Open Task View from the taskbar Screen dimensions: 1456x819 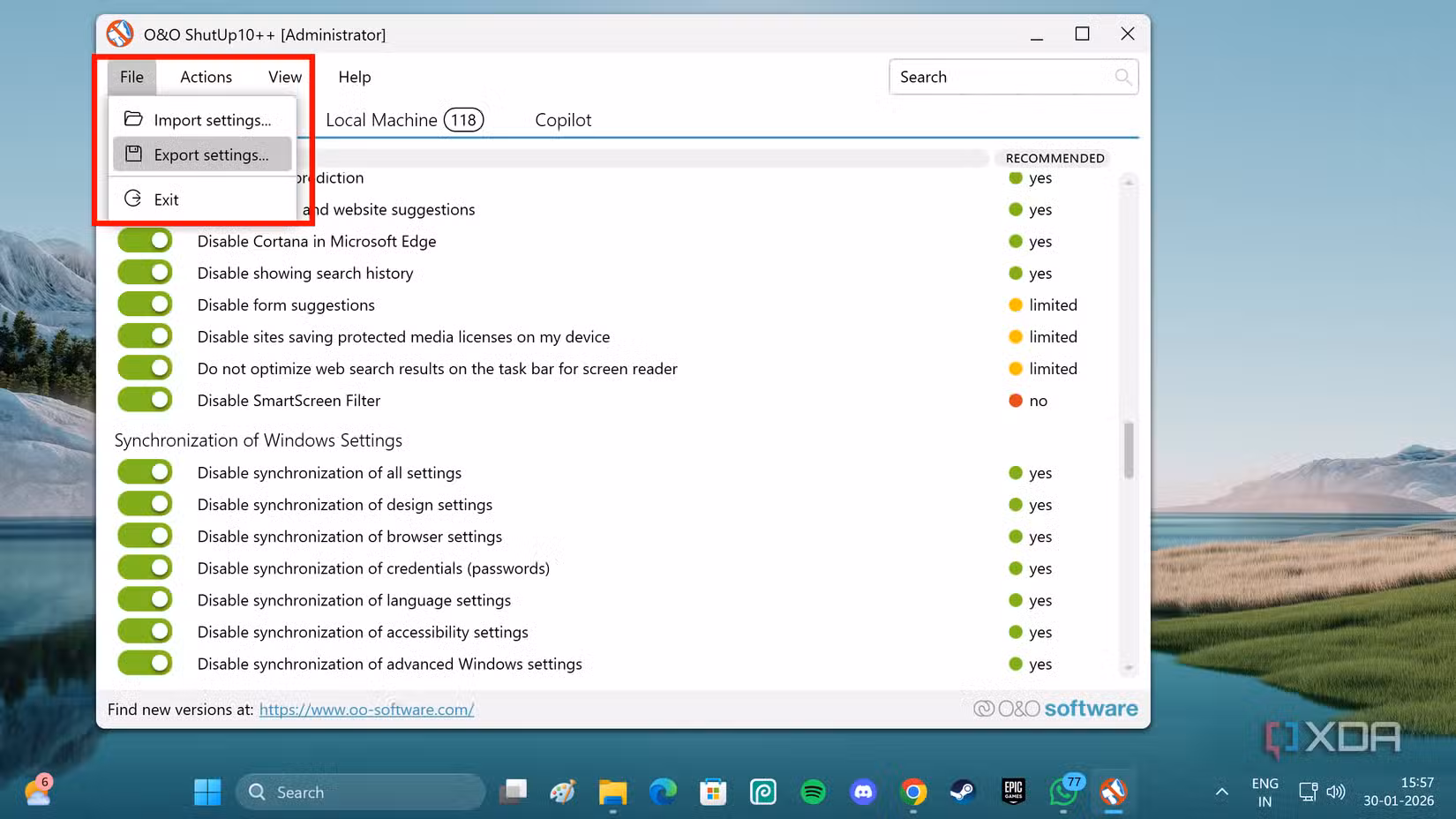(513, 792)
